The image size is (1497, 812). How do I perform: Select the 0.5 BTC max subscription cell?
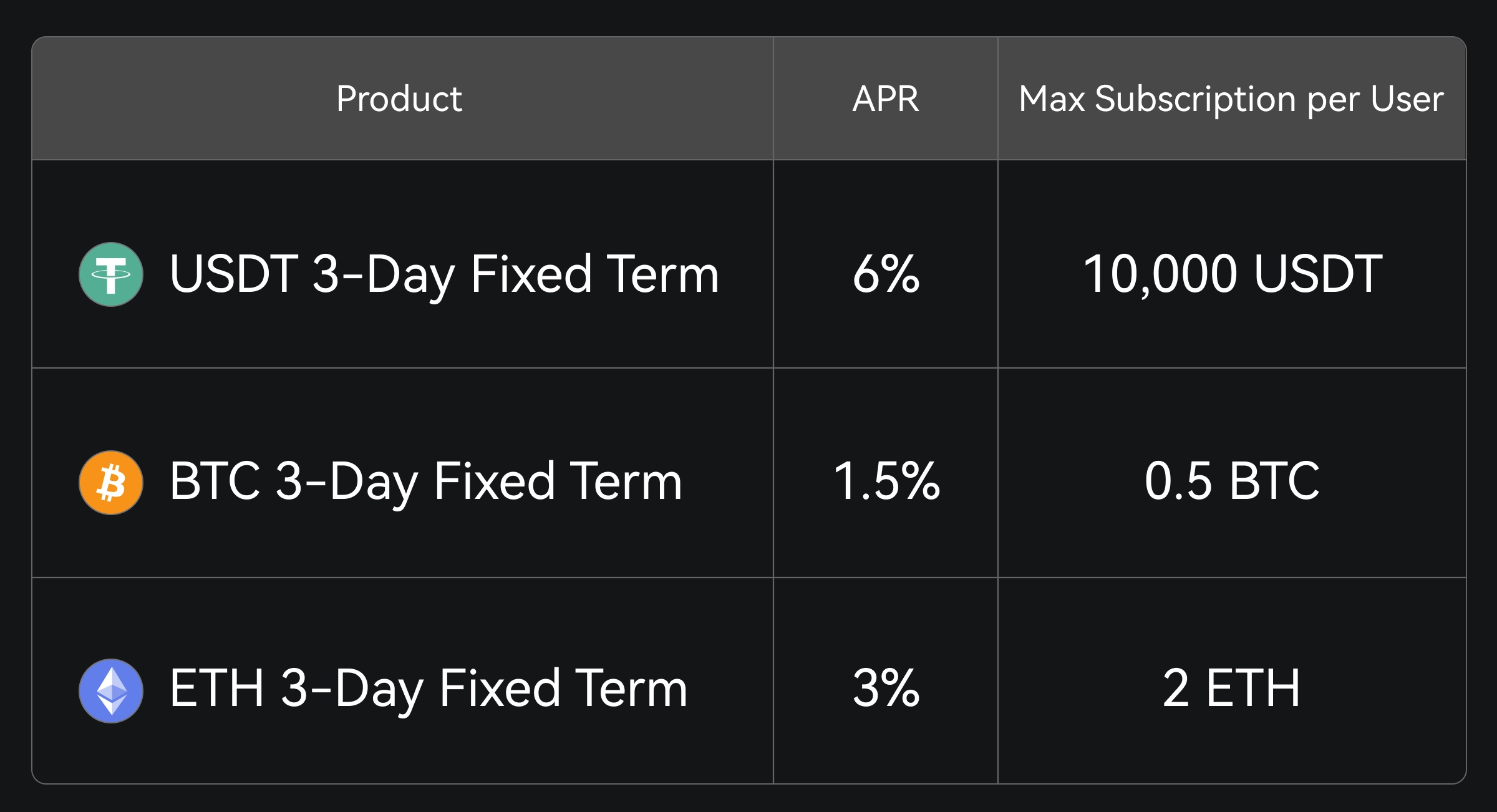[x=1232, y=481]
